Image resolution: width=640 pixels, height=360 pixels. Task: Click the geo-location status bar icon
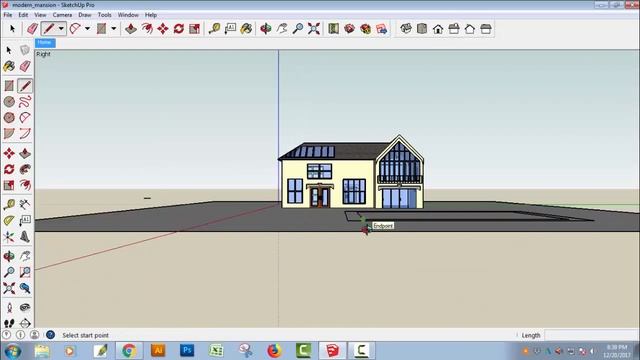coord(7,335)
